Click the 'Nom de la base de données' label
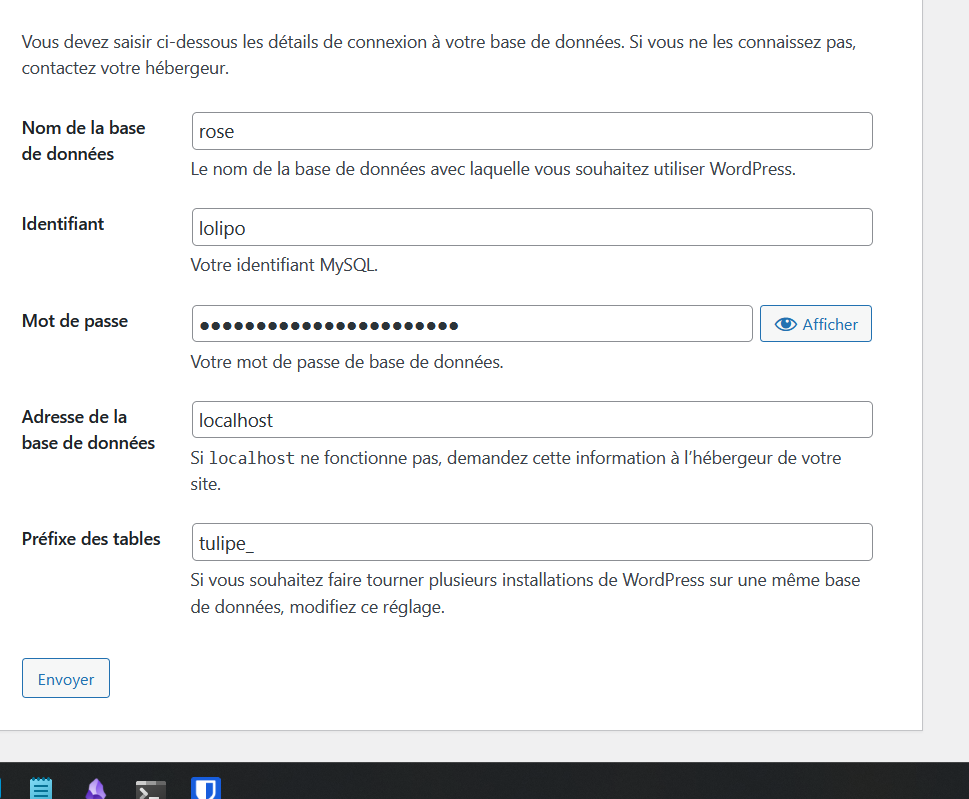 [83, 141]
